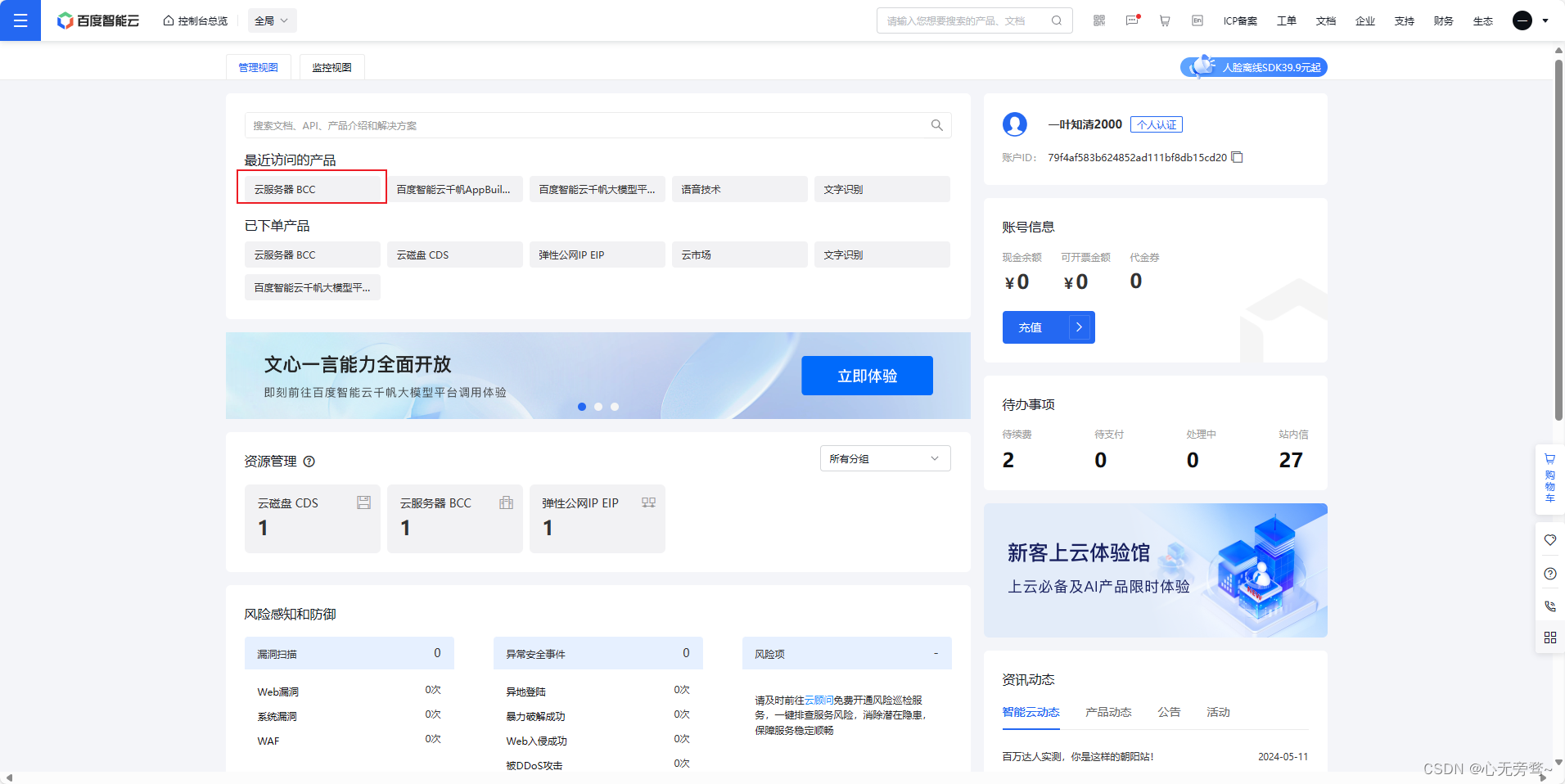This screenshot has height=784, width=1565.
Task: Switch to 活动 news tab
Action: pyautogui.click(x=1218, y=712)
